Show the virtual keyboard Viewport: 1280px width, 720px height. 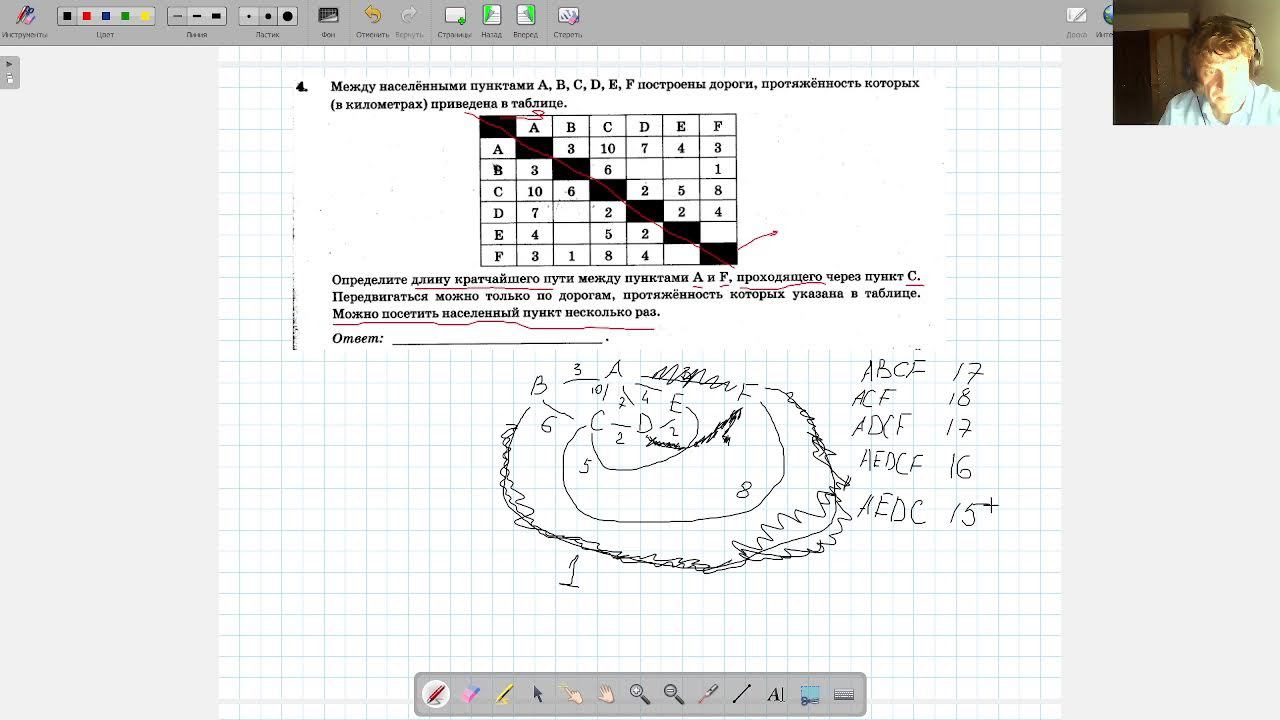(x=844, y=694)
